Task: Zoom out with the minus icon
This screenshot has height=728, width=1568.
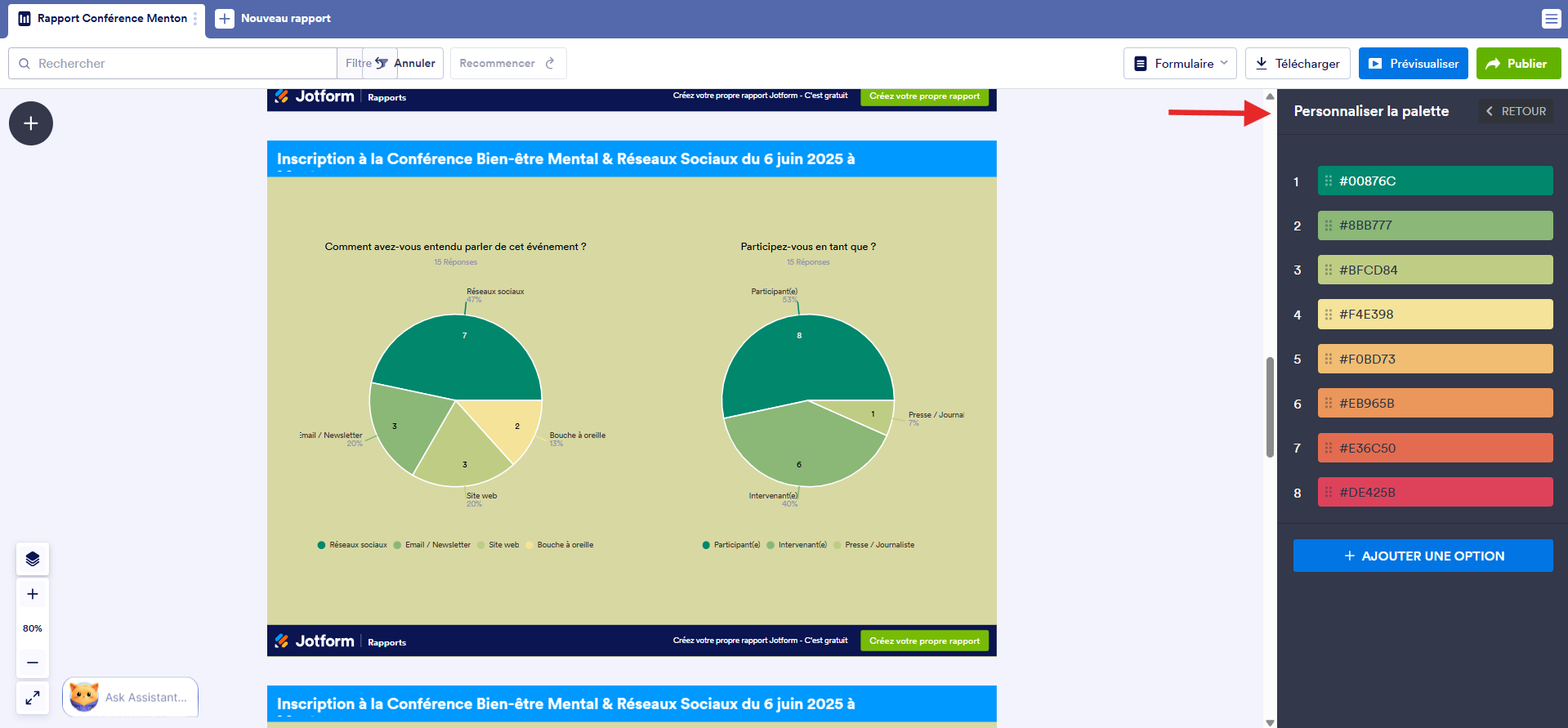Action: 33,663
